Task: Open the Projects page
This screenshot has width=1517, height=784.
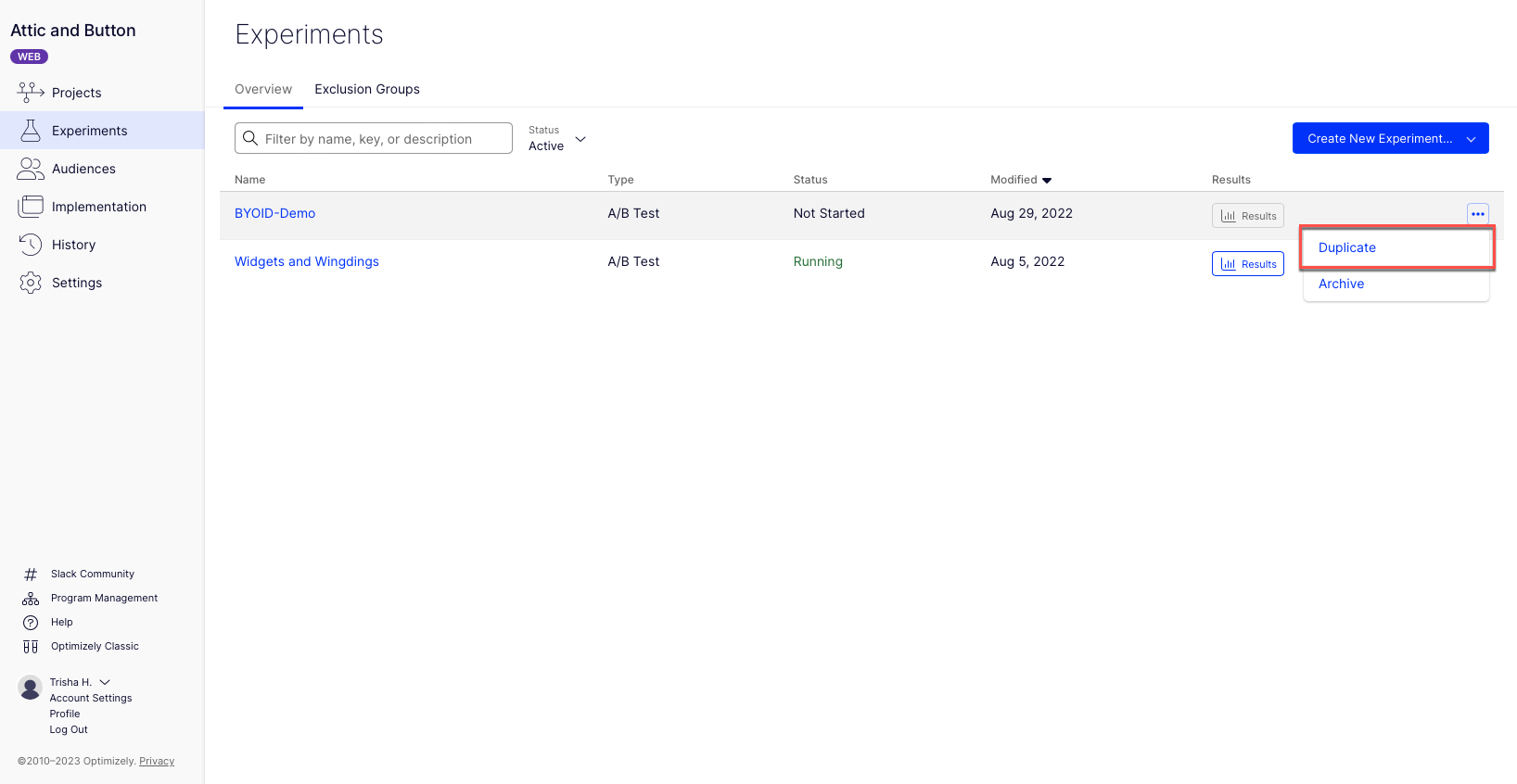Action: click(76, 93)
